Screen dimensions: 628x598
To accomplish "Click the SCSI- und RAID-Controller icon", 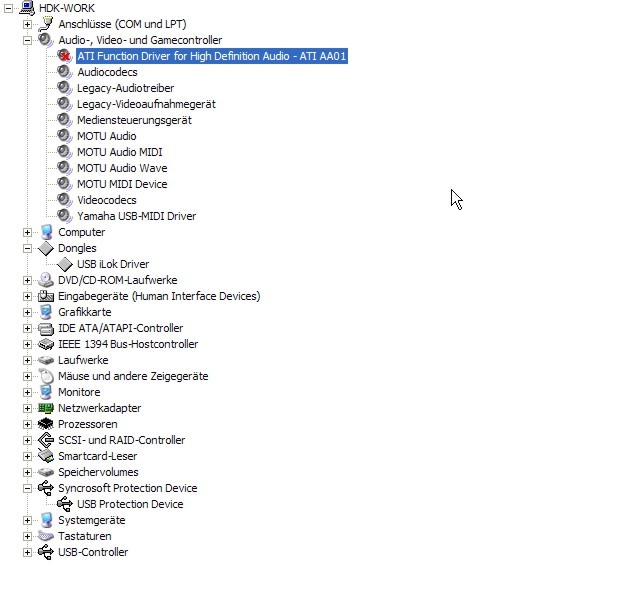I will click(x=46, y=440).
